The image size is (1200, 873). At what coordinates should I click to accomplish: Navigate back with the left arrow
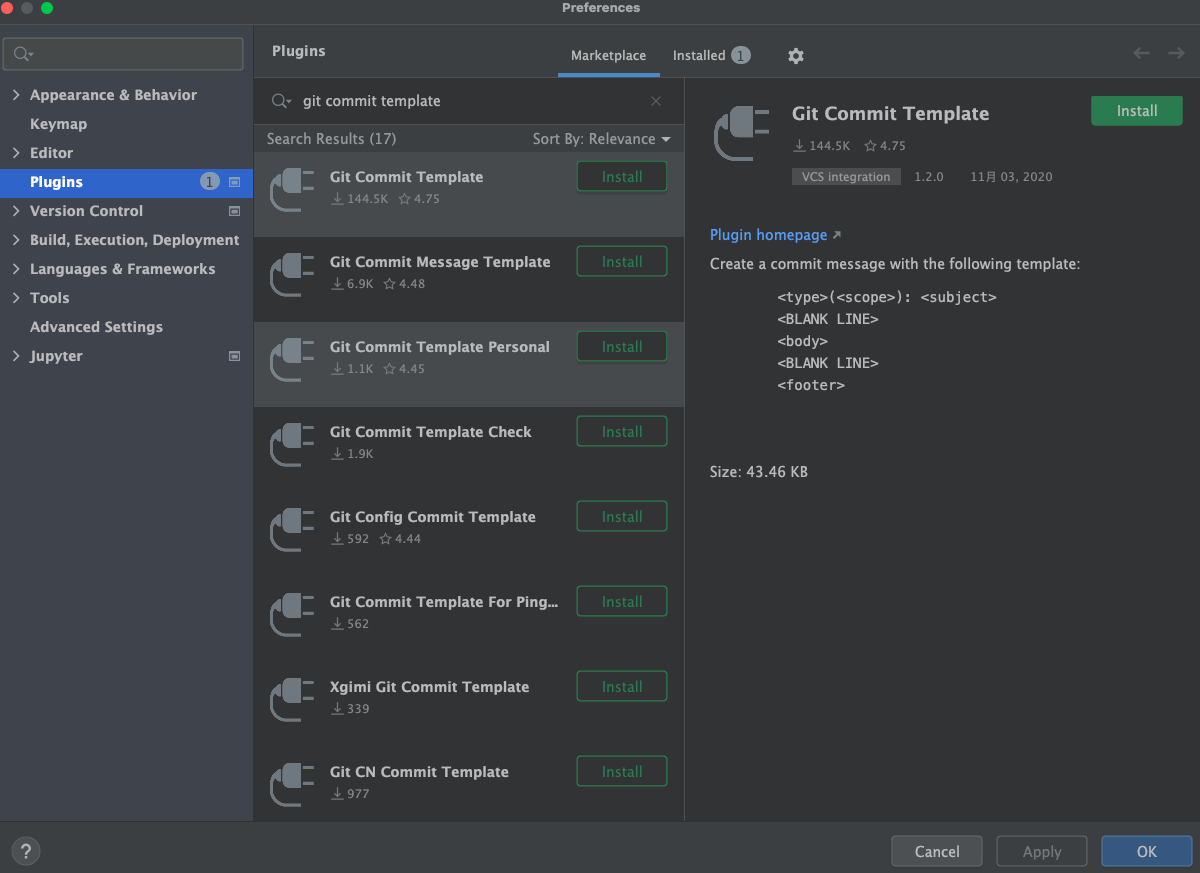(1141, 53)
